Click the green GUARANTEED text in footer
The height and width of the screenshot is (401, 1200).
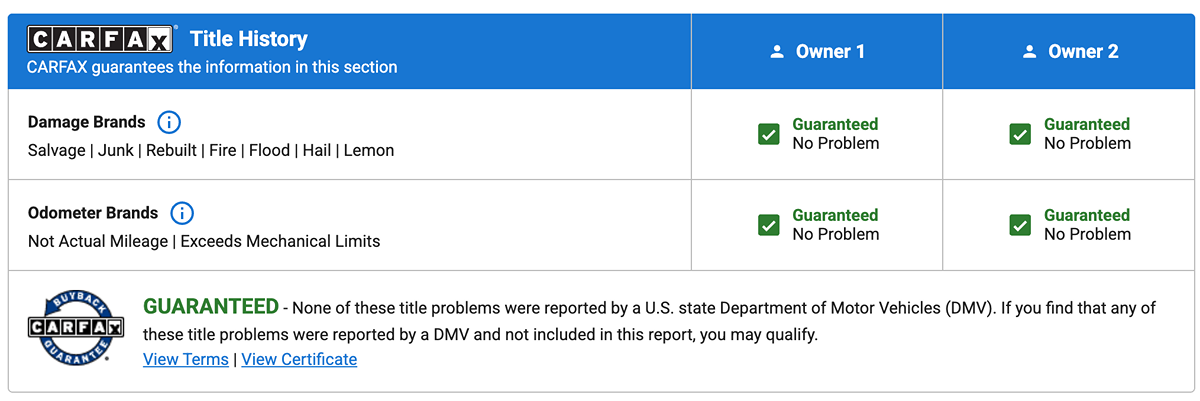tap(211, 306)
